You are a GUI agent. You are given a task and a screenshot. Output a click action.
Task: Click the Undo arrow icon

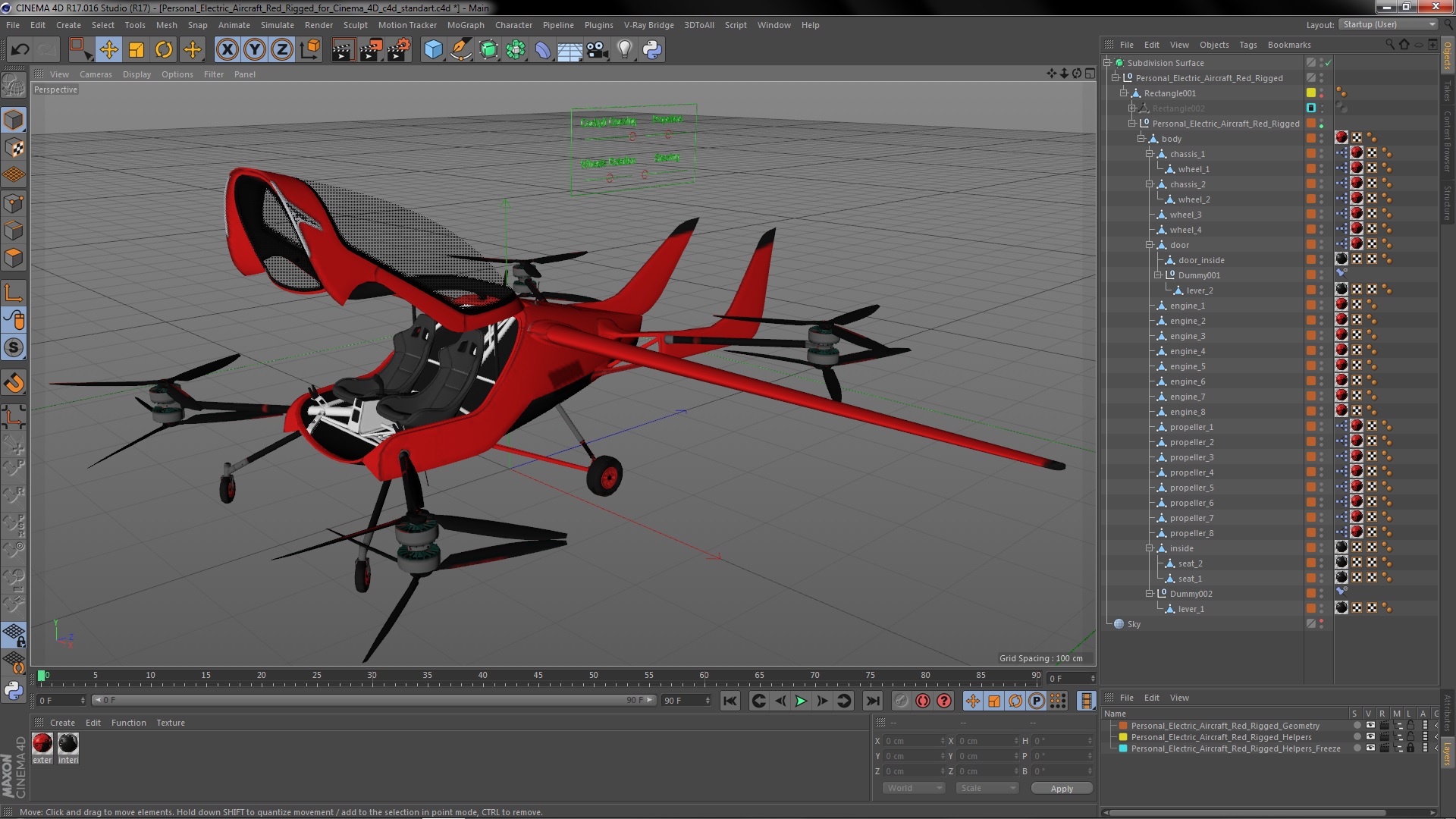tap(20, 50)
